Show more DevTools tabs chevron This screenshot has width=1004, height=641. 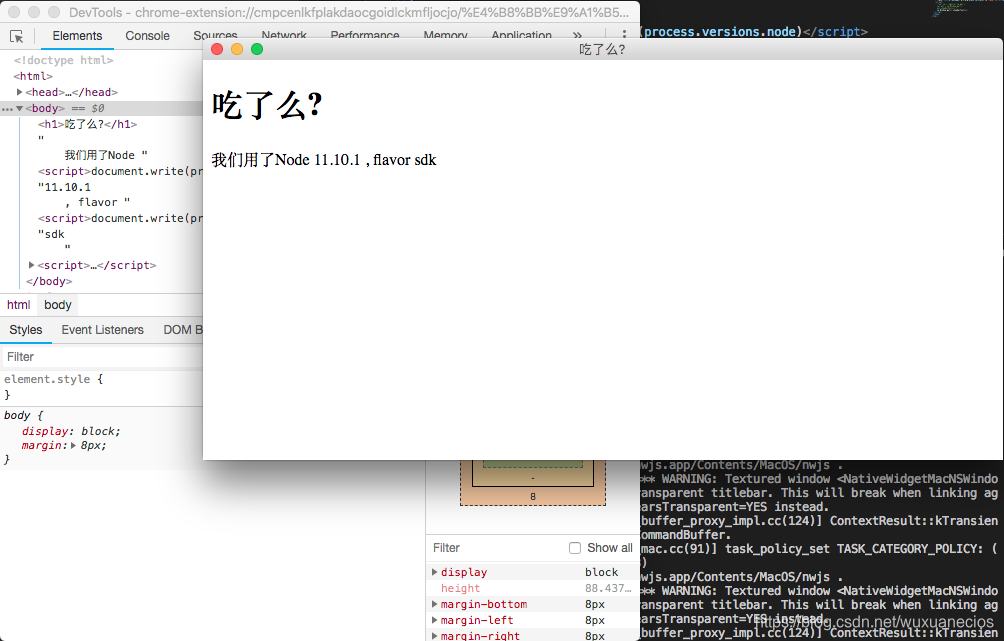point(578,34)
